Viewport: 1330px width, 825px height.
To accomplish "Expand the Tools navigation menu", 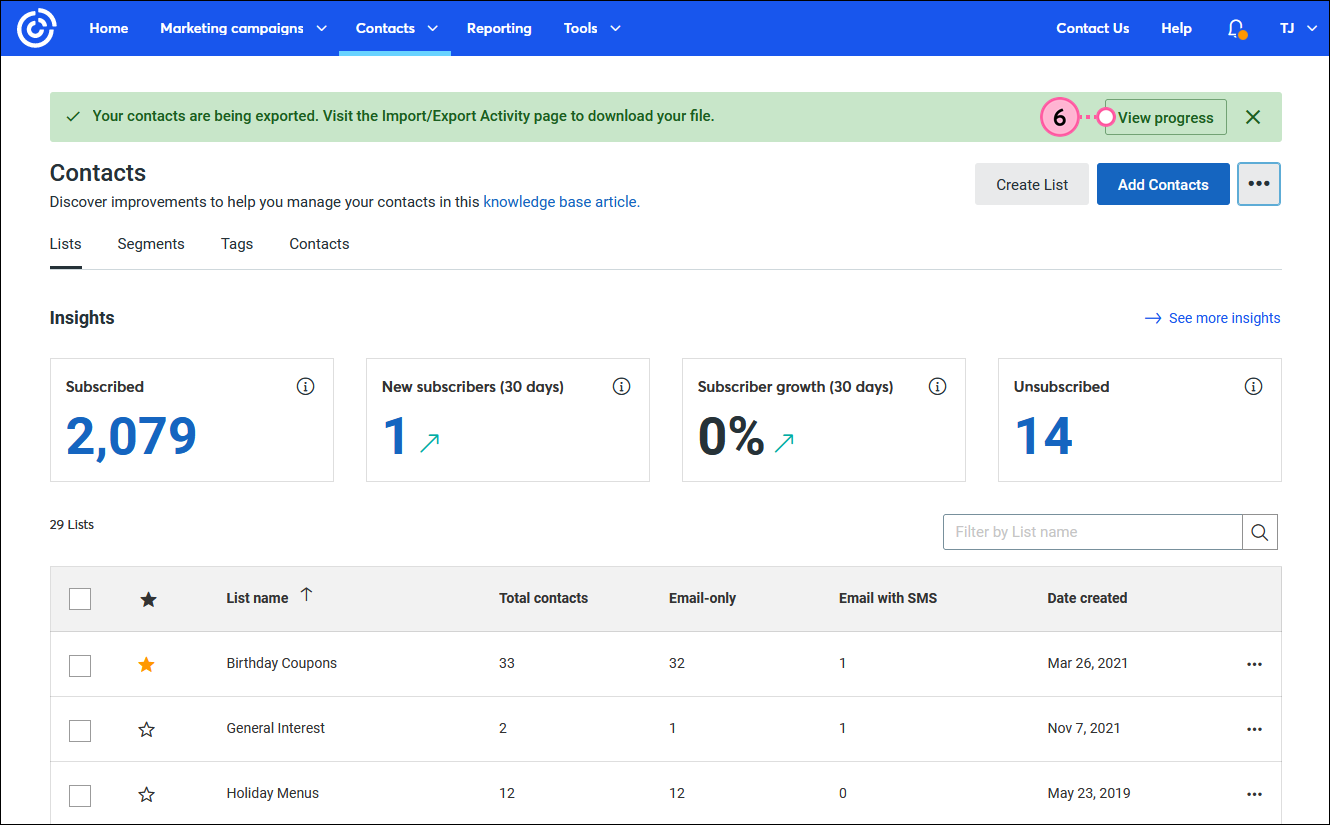I will tap(592, 28).
